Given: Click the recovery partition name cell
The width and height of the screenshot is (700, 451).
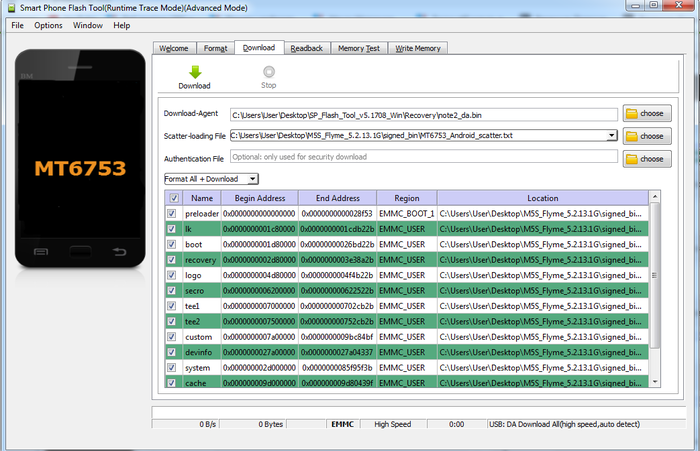Looking at the screenshot, I should tap(202, 260).
